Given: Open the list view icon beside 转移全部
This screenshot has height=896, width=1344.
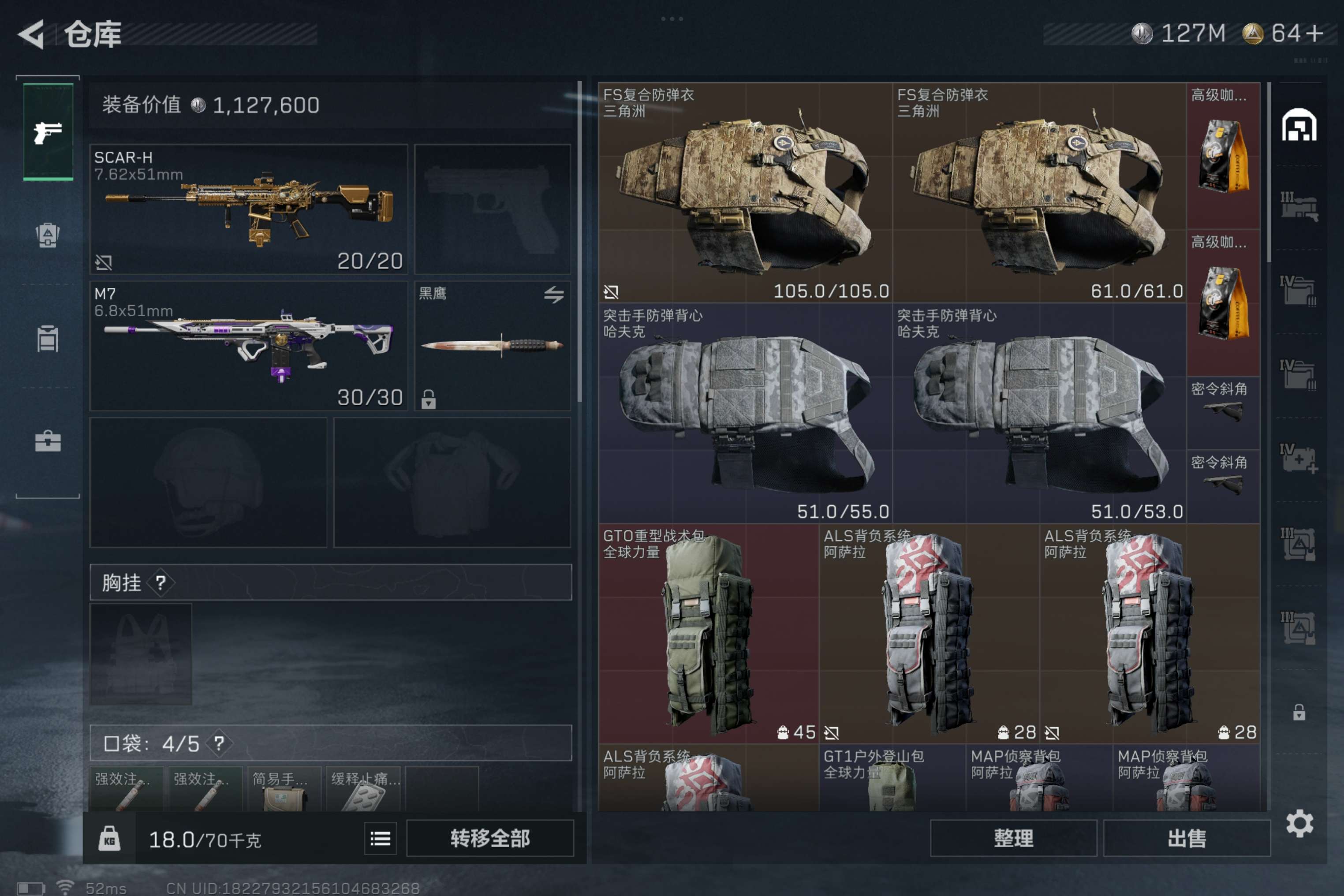Looking at the screenshot, I should coord(381,838).
